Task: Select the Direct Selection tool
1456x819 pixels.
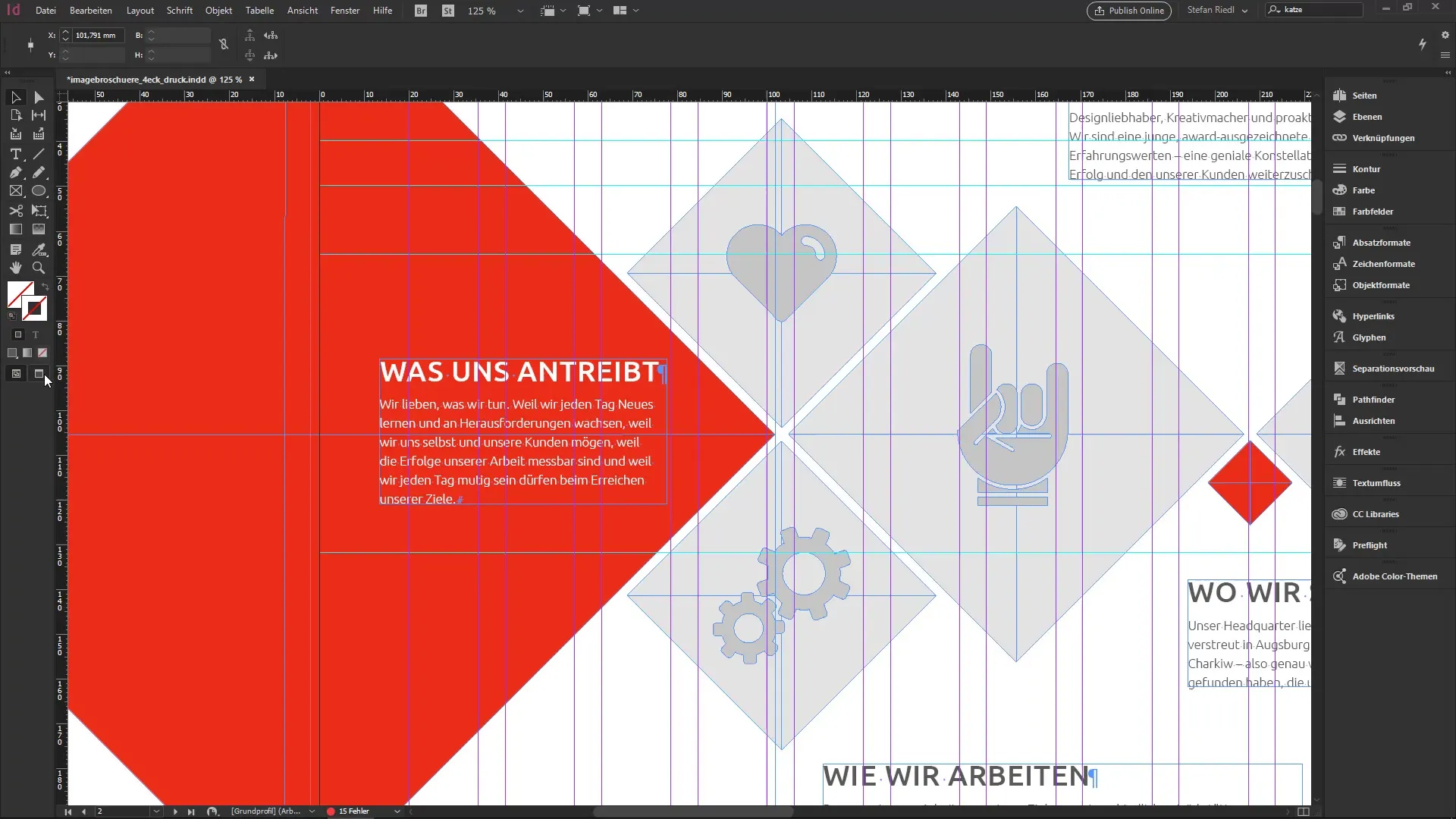Action: tap(39, 97)
